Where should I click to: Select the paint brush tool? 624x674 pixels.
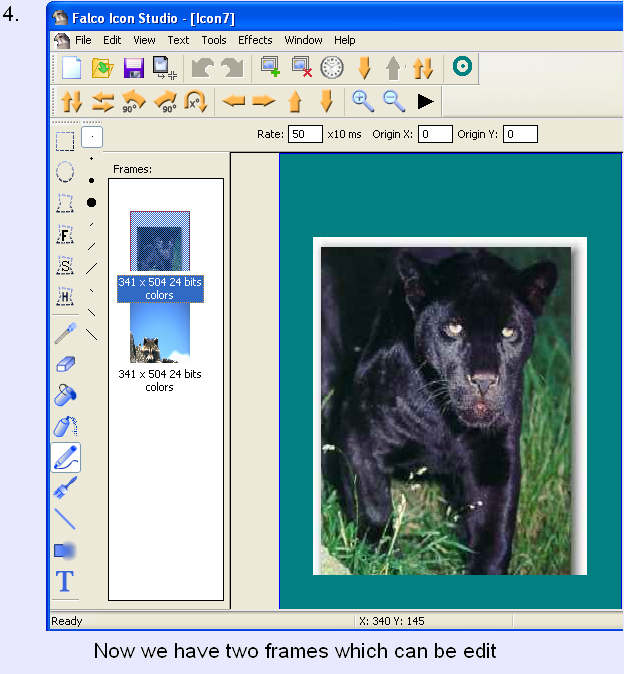[66, 488]
